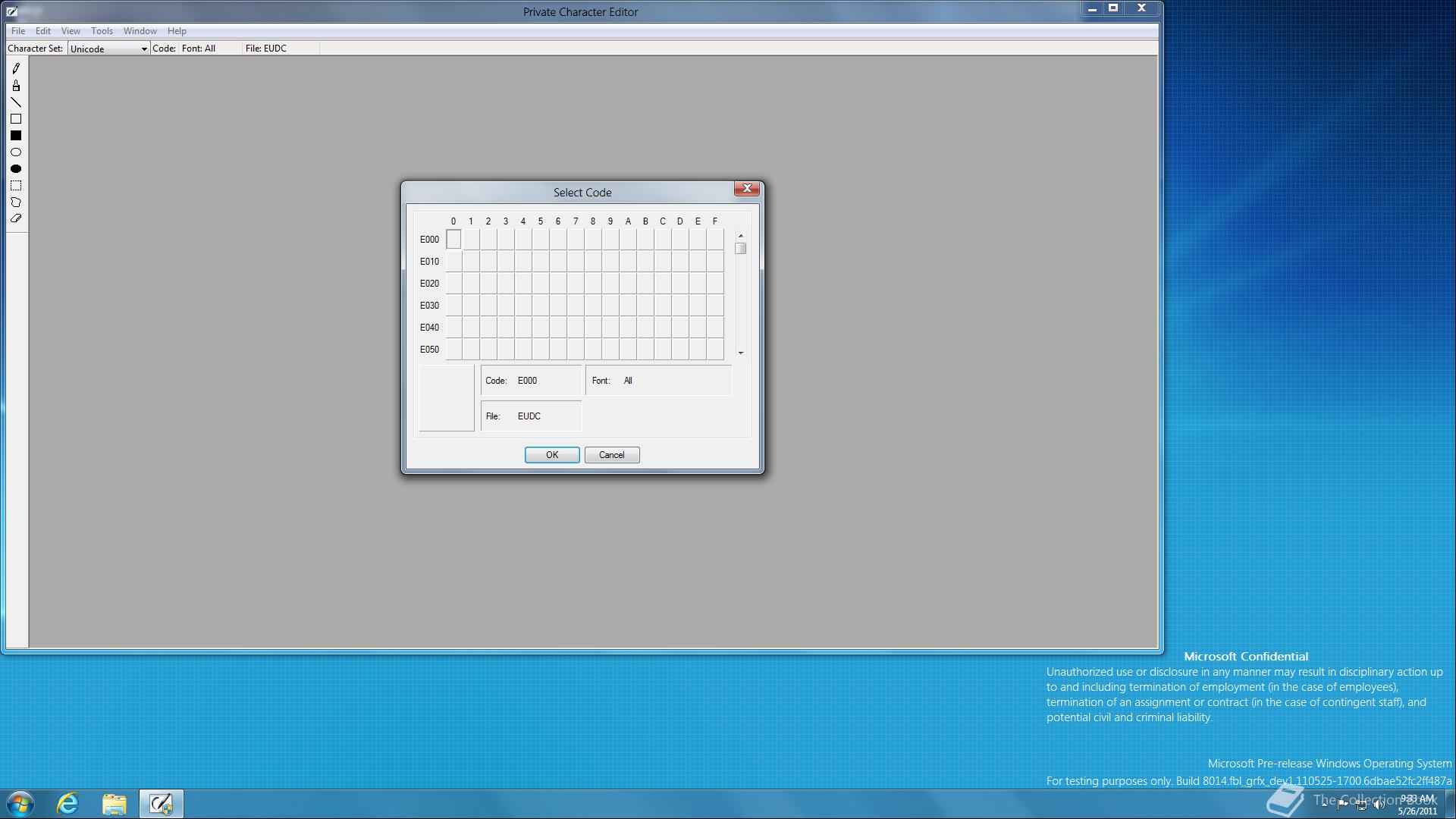Select the Eraser tool
The width and height of the screenshot is (1456, 819).
point(16,218)
